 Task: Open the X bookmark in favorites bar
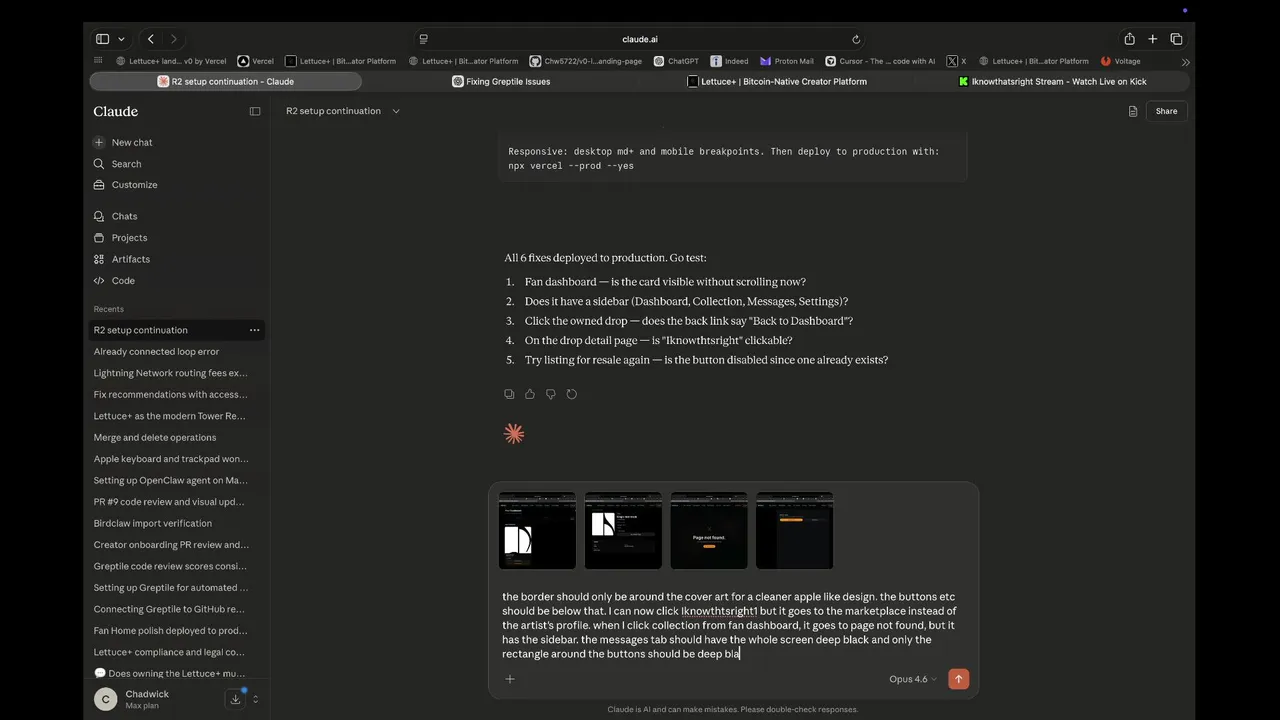tap(956, 61)
